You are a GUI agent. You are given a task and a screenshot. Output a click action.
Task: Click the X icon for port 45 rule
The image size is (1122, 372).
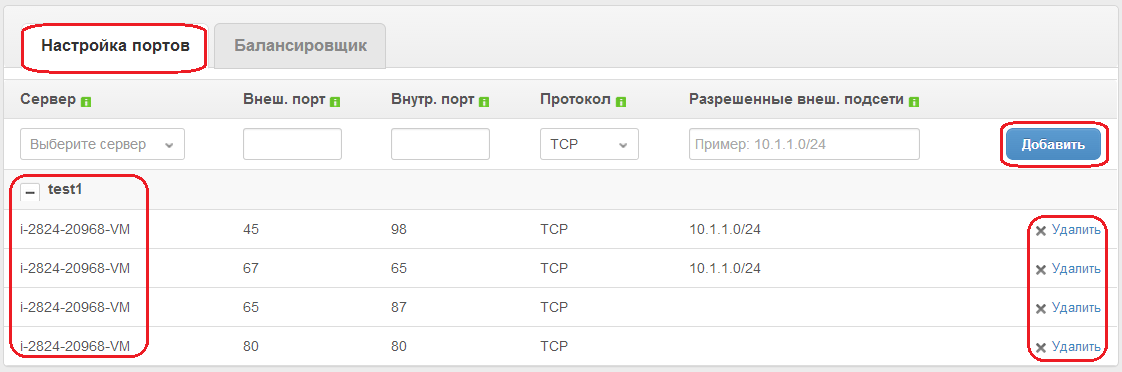[x=1041, y=230]
